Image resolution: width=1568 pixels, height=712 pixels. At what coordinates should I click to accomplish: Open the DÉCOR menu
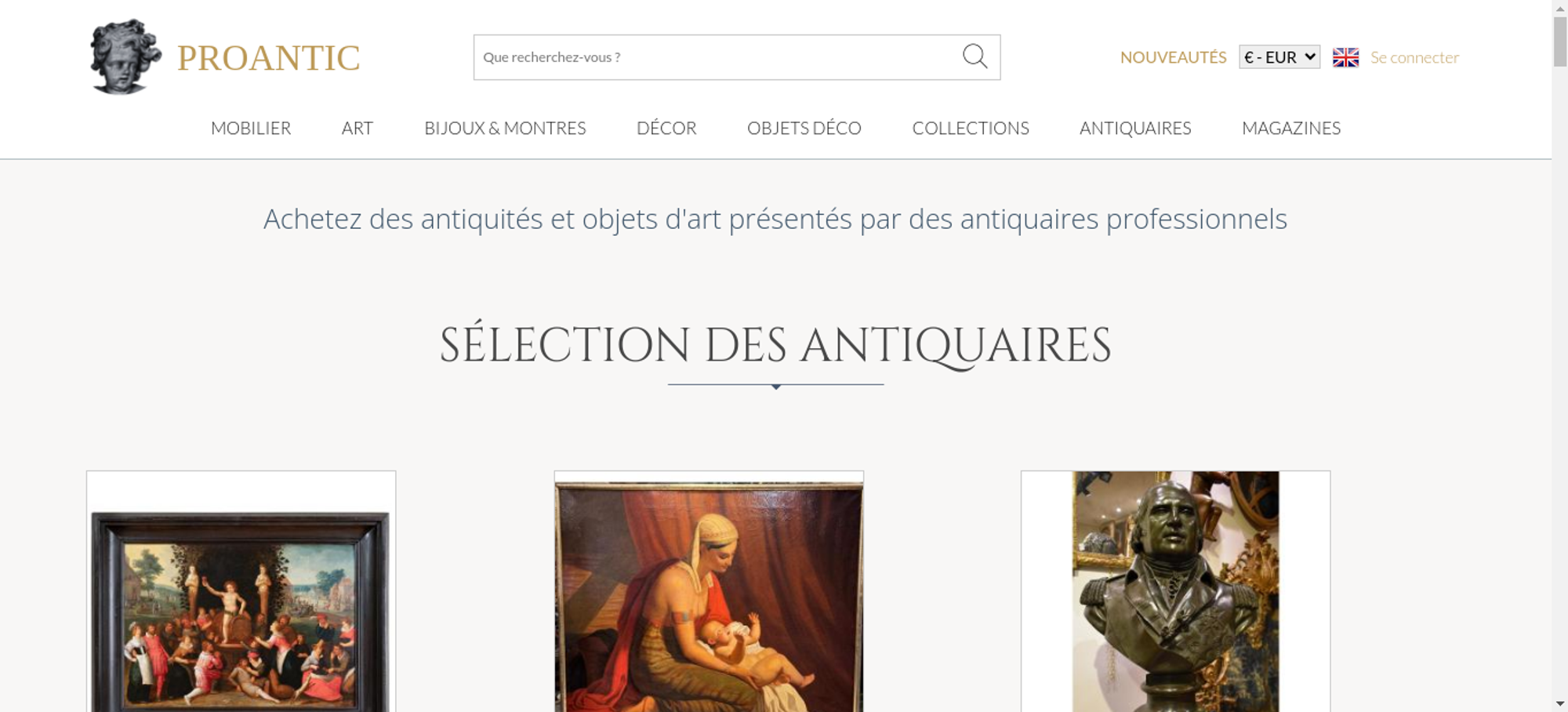pyautogui.click(x=666, y=128)
